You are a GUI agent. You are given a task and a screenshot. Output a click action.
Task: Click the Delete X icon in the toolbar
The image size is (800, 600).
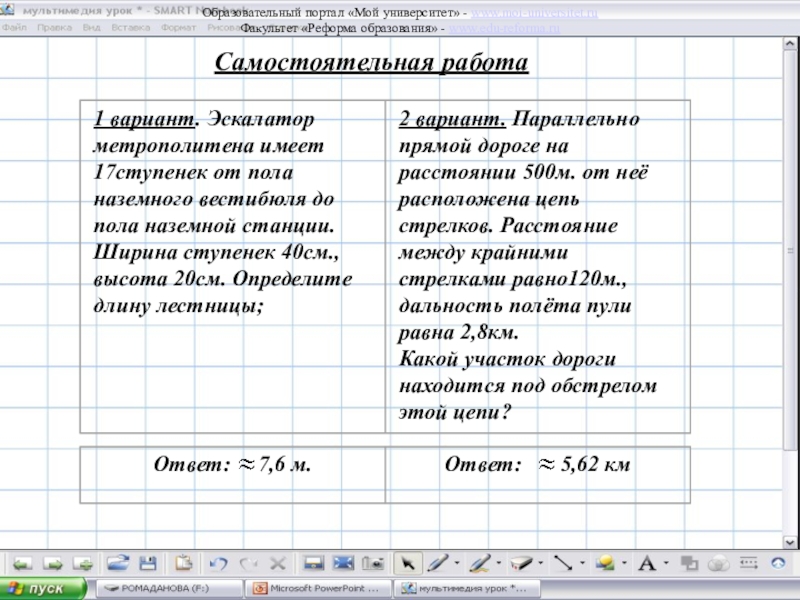tap(278, 563)
